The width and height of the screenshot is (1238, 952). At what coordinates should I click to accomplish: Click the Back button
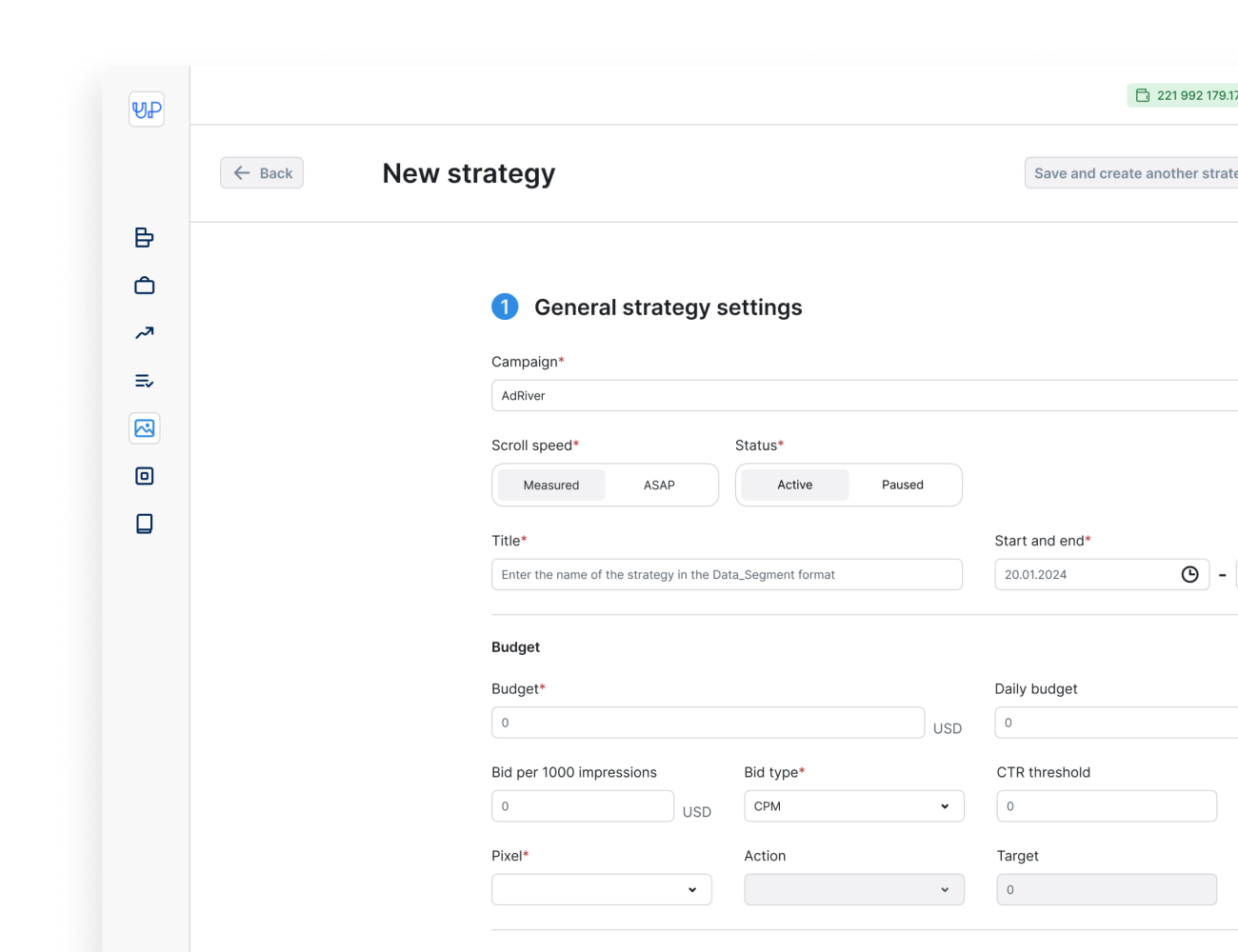[x=262, y=173]
